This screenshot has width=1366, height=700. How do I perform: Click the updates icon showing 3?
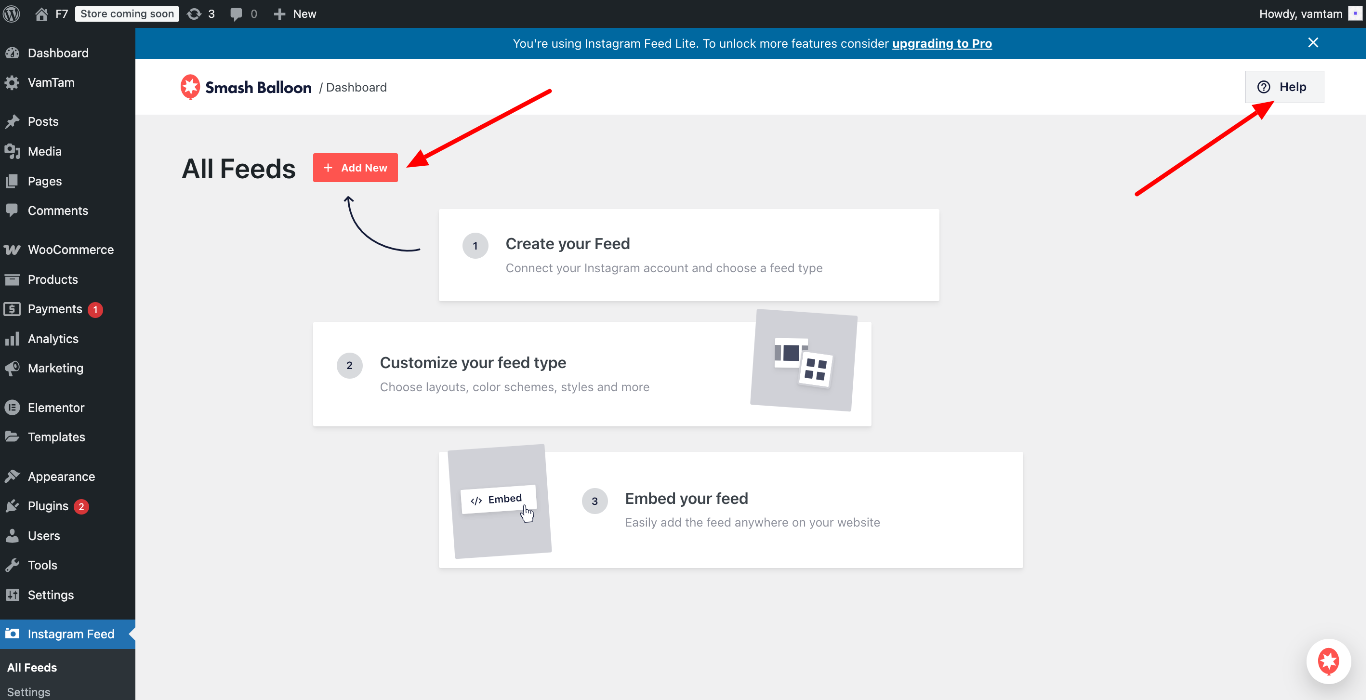[194, 14]
